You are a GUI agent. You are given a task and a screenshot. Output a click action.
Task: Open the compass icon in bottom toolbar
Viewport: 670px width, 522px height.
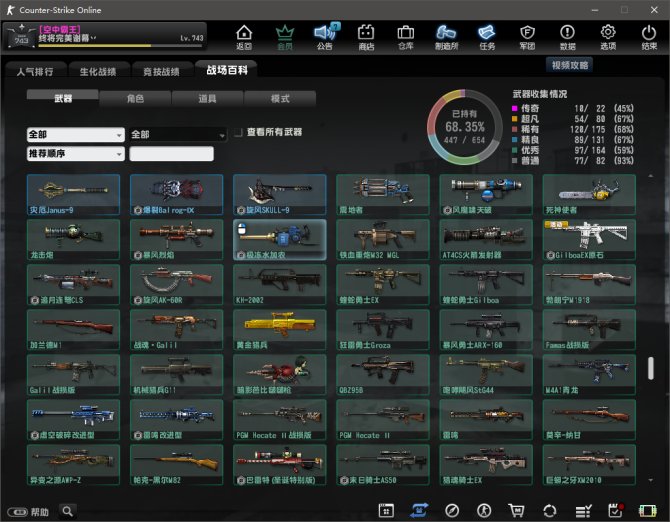coord(452,510)
